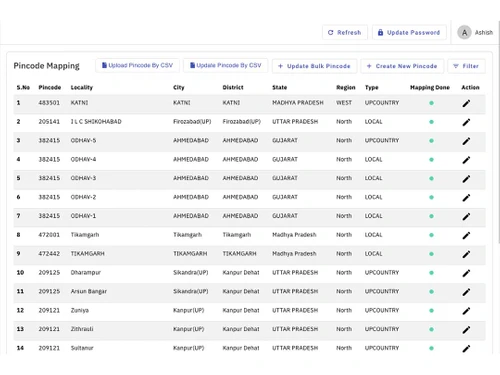Viewport: 500px width, 375px height.
Task: Click LOCAL type in ODHAV-1 row
Action: coord(373,216)
